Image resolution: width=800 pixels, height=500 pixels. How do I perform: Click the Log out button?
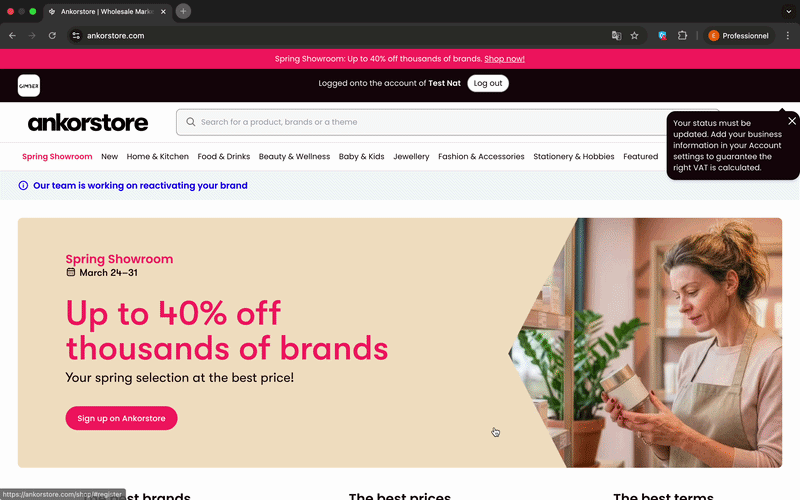tap(488, 83)
